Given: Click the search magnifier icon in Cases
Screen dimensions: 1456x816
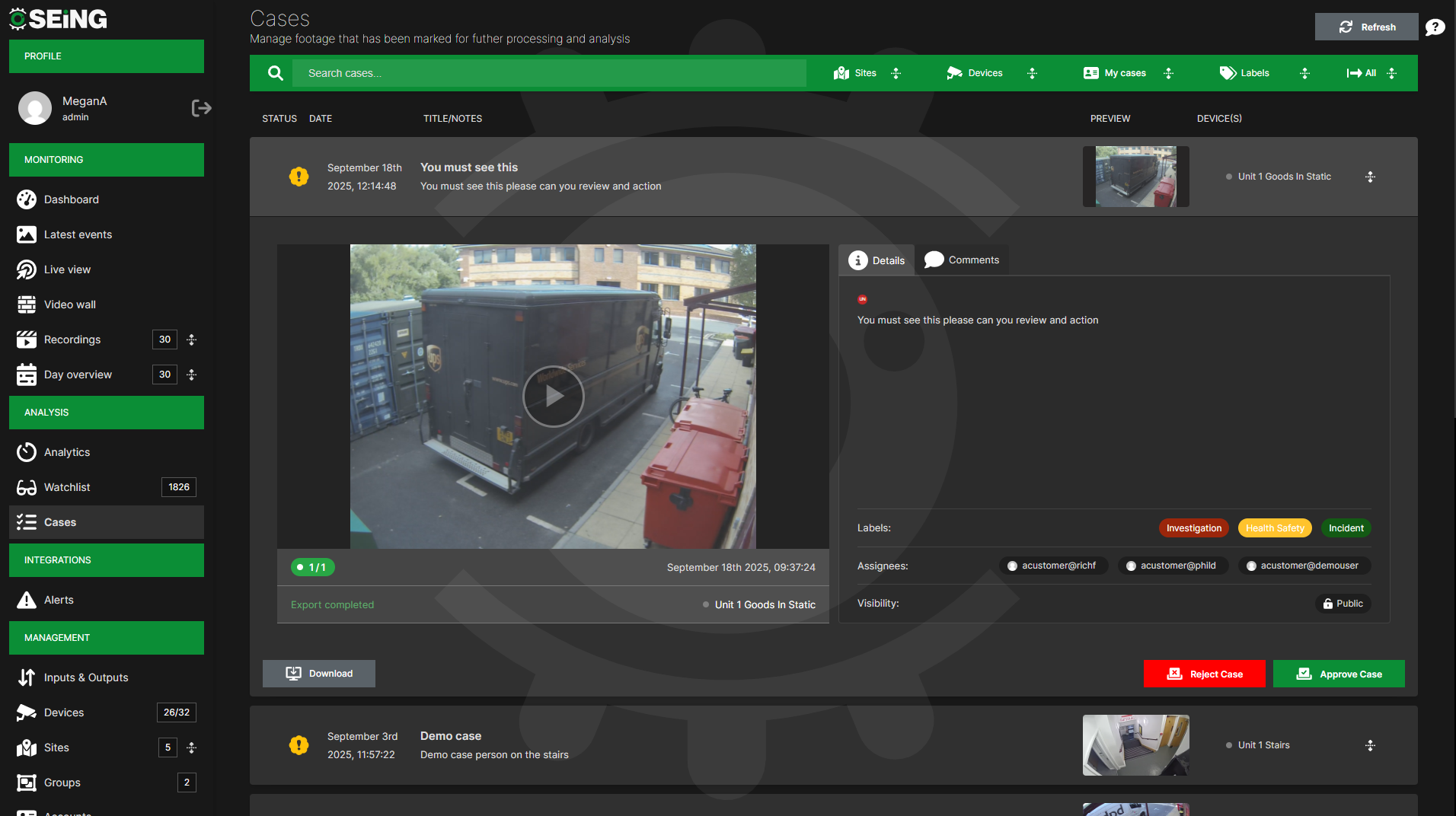Looking at the screenshot, I should (x=275, y=73).
